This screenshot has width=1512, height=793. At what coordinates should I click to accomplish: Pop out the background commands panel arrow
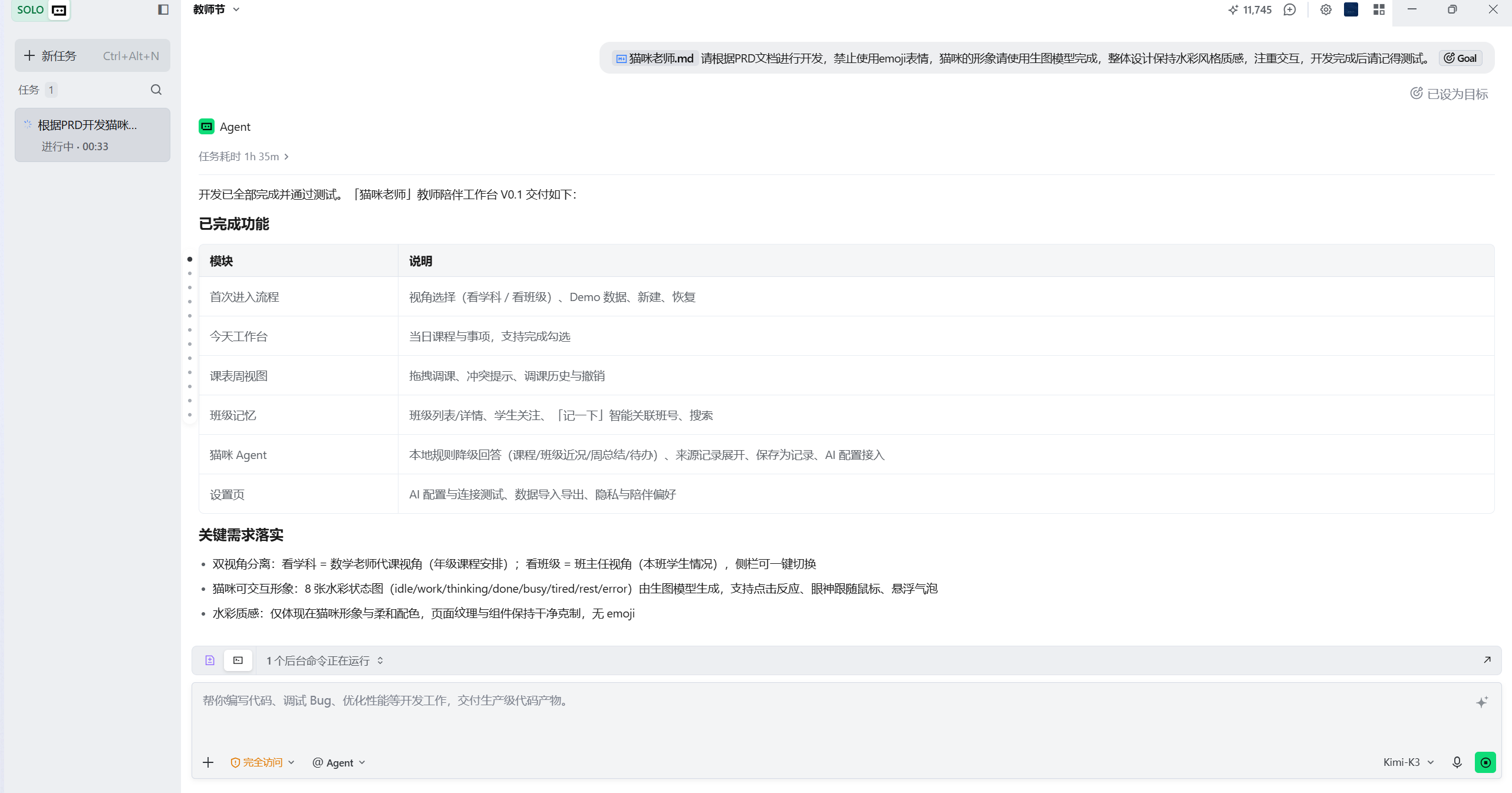[x=1487, y=660]
